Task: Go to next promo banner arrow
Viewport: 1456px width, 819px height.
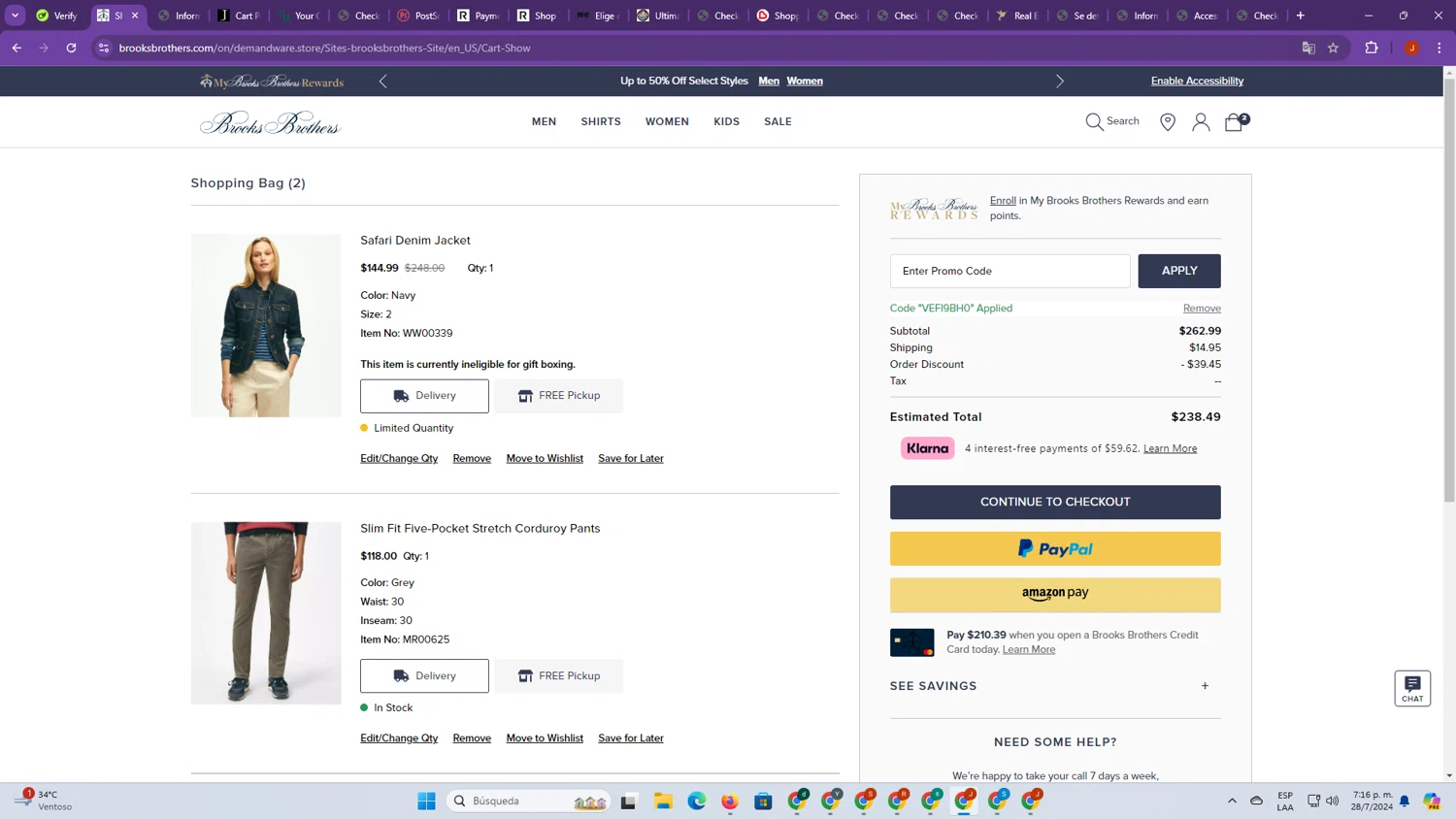Action: coord(1060,82)
